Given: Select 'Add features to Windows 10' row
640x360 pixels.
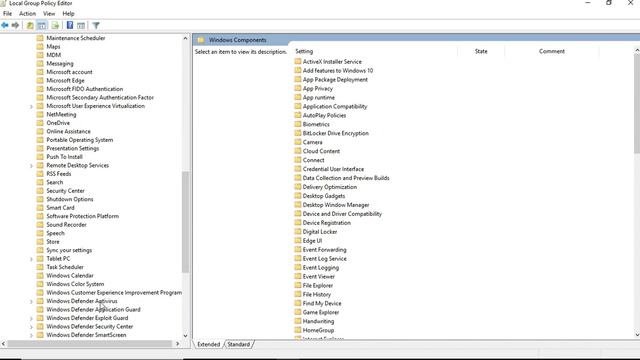Looking at the screenshot, I should click(338, 71).
